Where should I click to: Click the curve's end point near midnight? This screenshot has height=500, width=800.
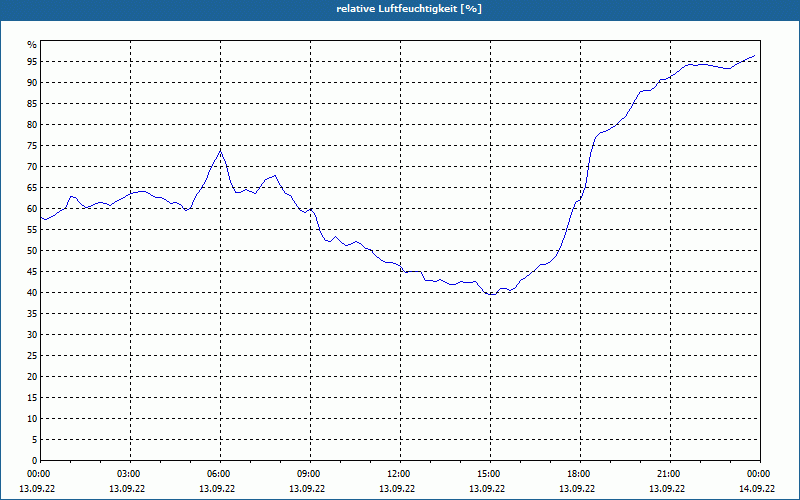[x=755, y=55]
